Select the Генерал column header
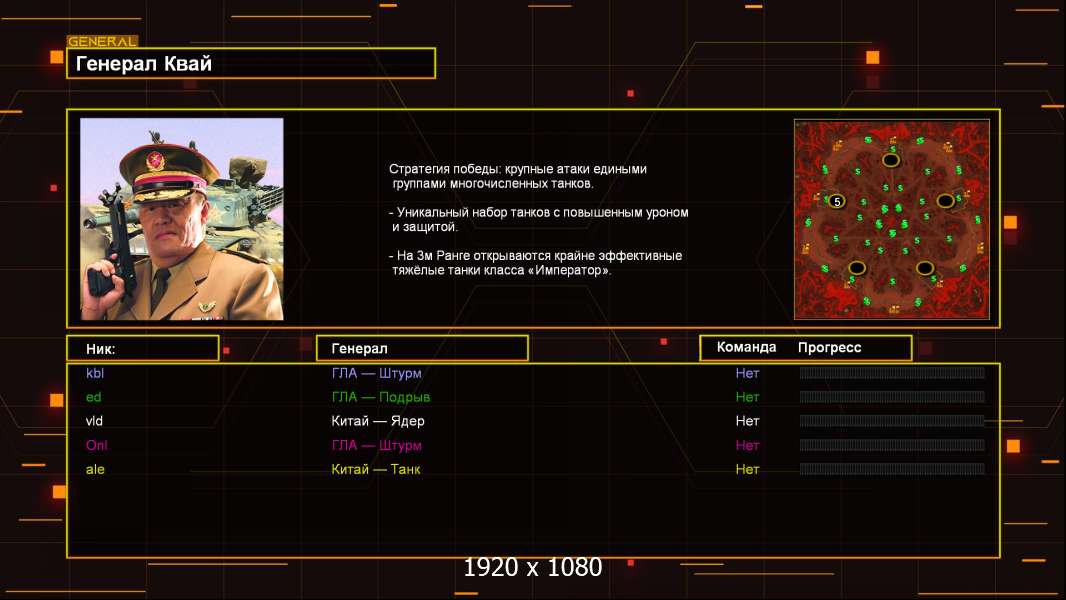The height and width of the screenshot is (600, 1066). (x=421, y=348)
